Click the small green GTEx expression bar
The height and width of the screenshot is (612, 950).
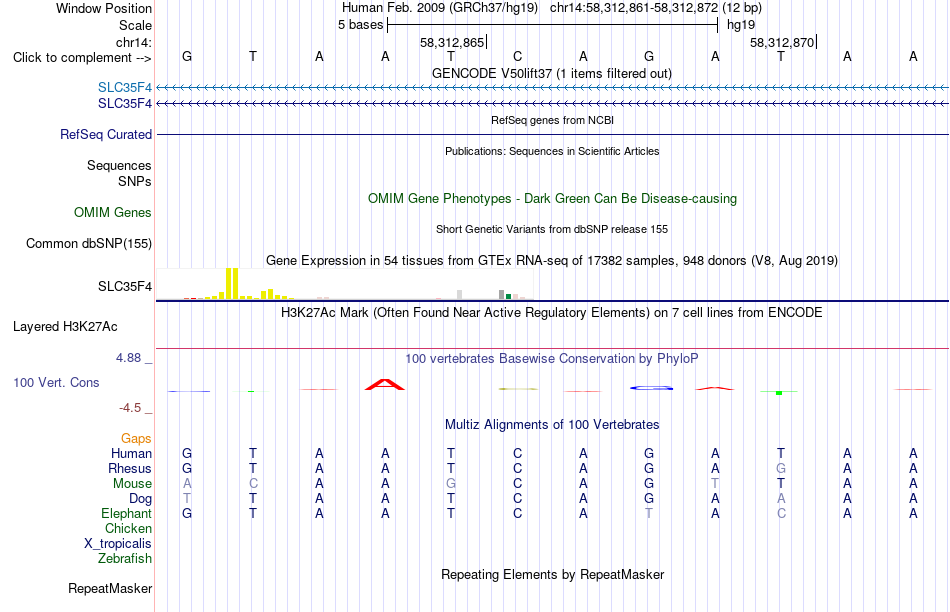pos(508,296)
